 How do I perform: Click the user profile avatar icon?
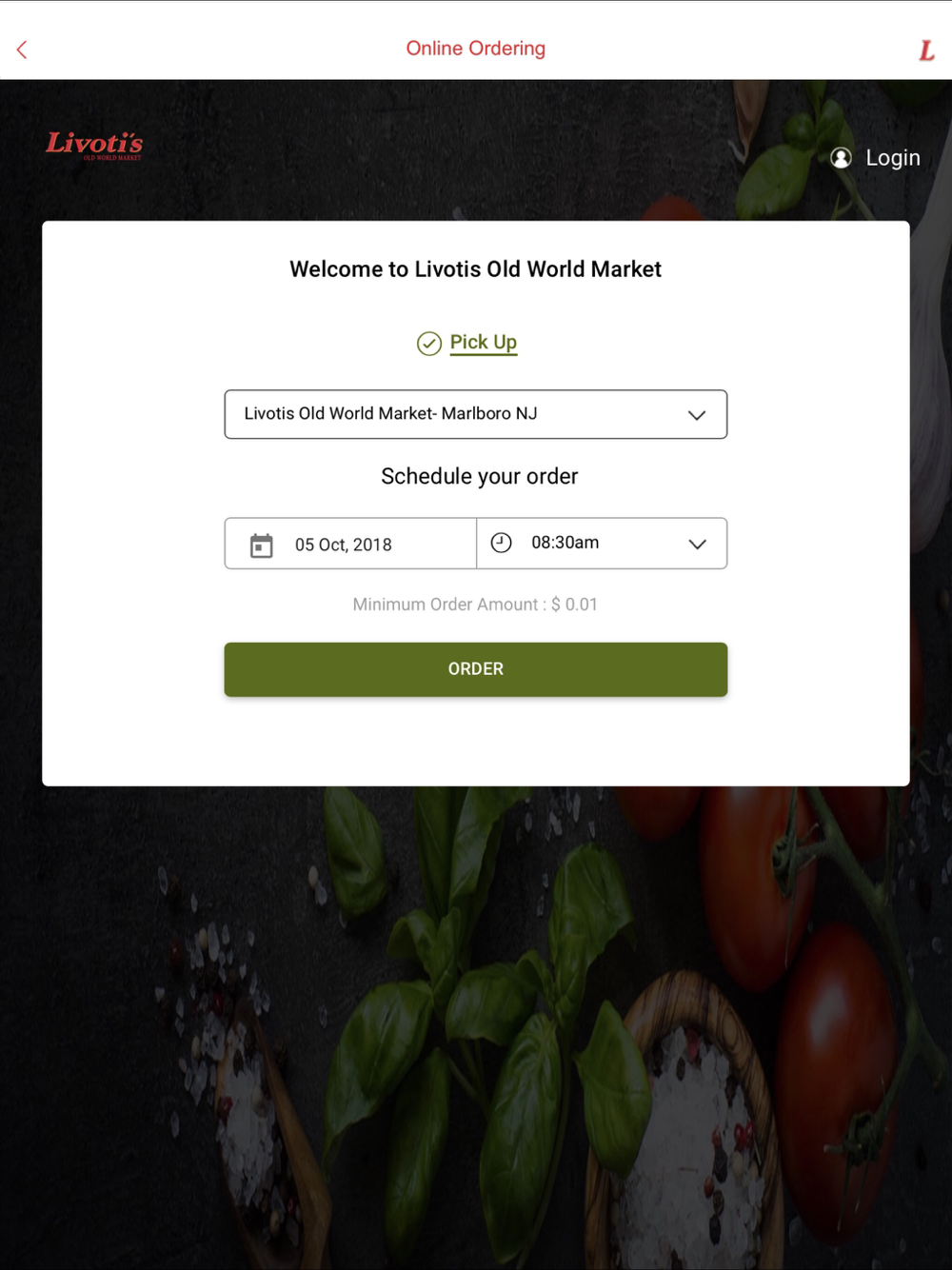[x=841, y=158]
